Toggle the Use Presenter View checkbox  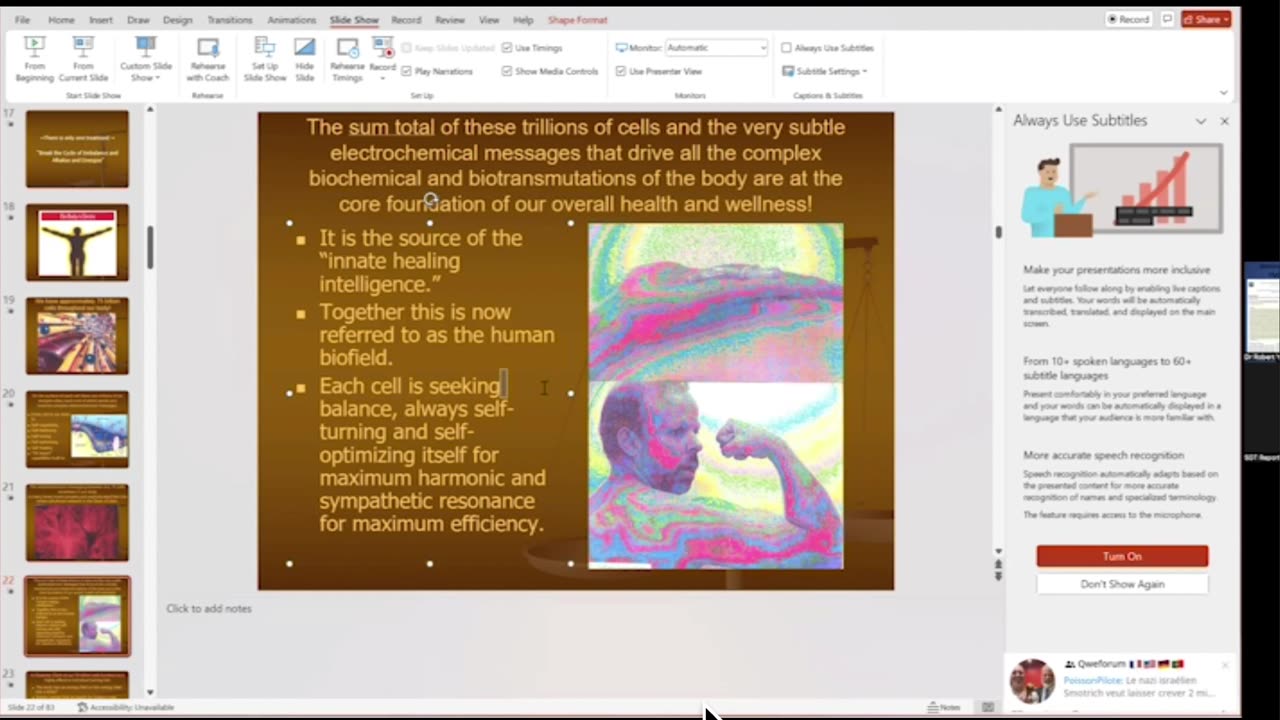pyautogui.click(x=621, y=71)
